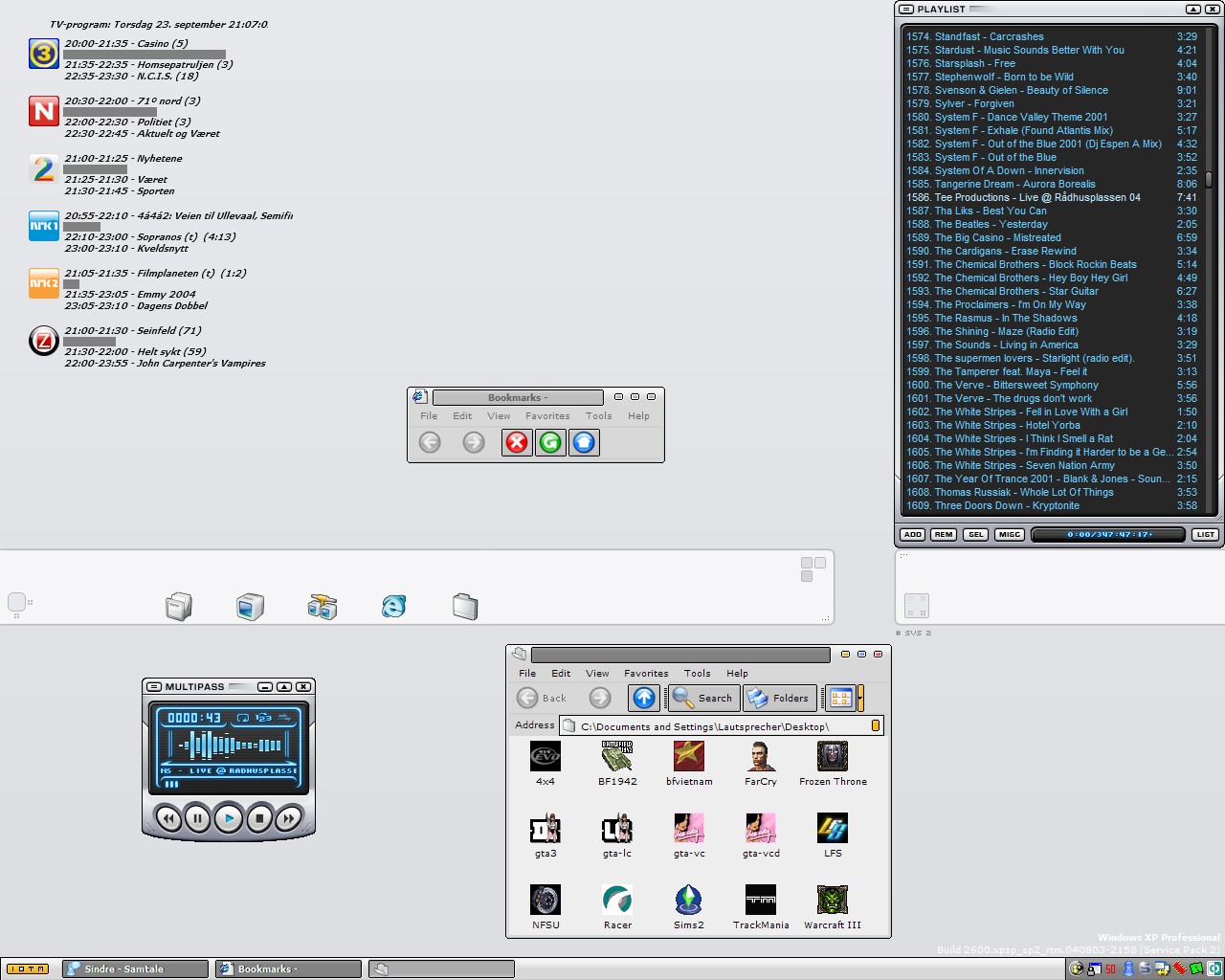This screenshot has height=980, width=1225.
Task: Click Play in the Multipass player
Action: [x=229, y=818]
